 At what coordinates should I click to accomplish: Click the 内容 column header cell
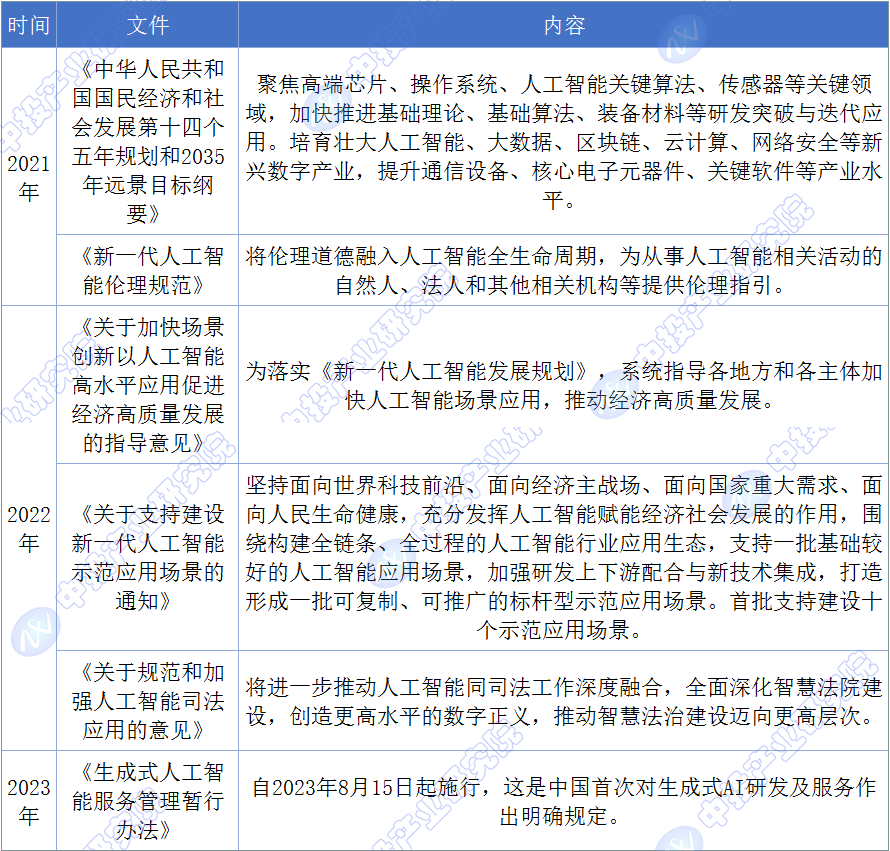click(x=563, y=25)
